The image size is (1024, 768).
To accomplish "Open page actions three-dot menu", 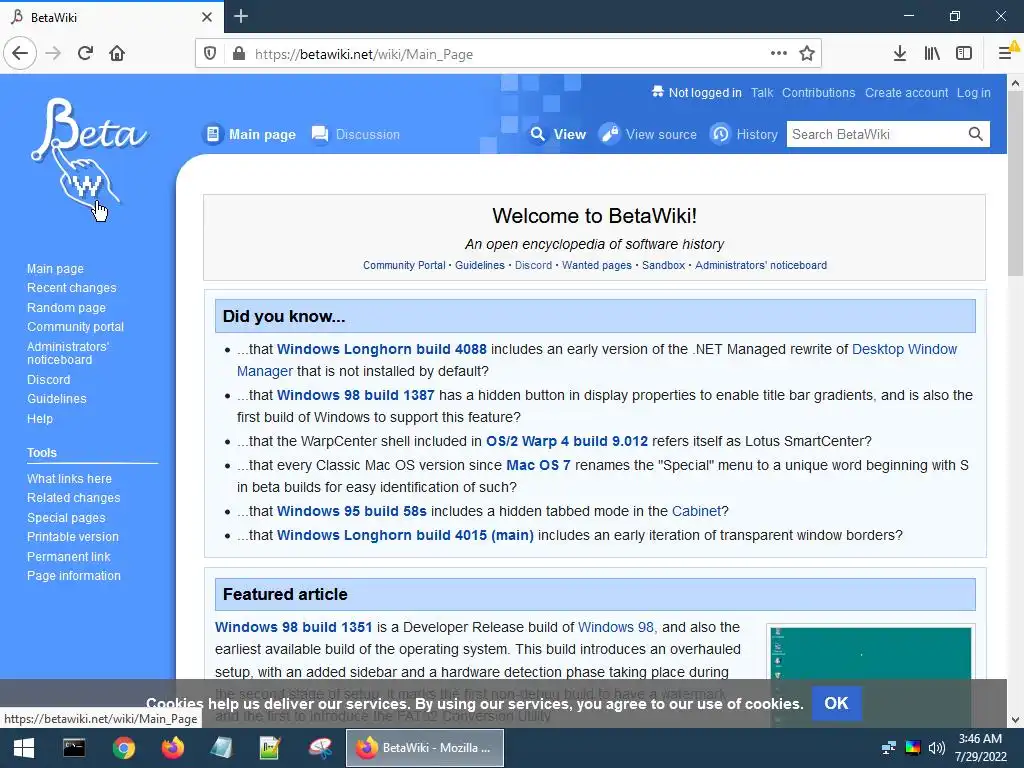I will coord(778,54).
